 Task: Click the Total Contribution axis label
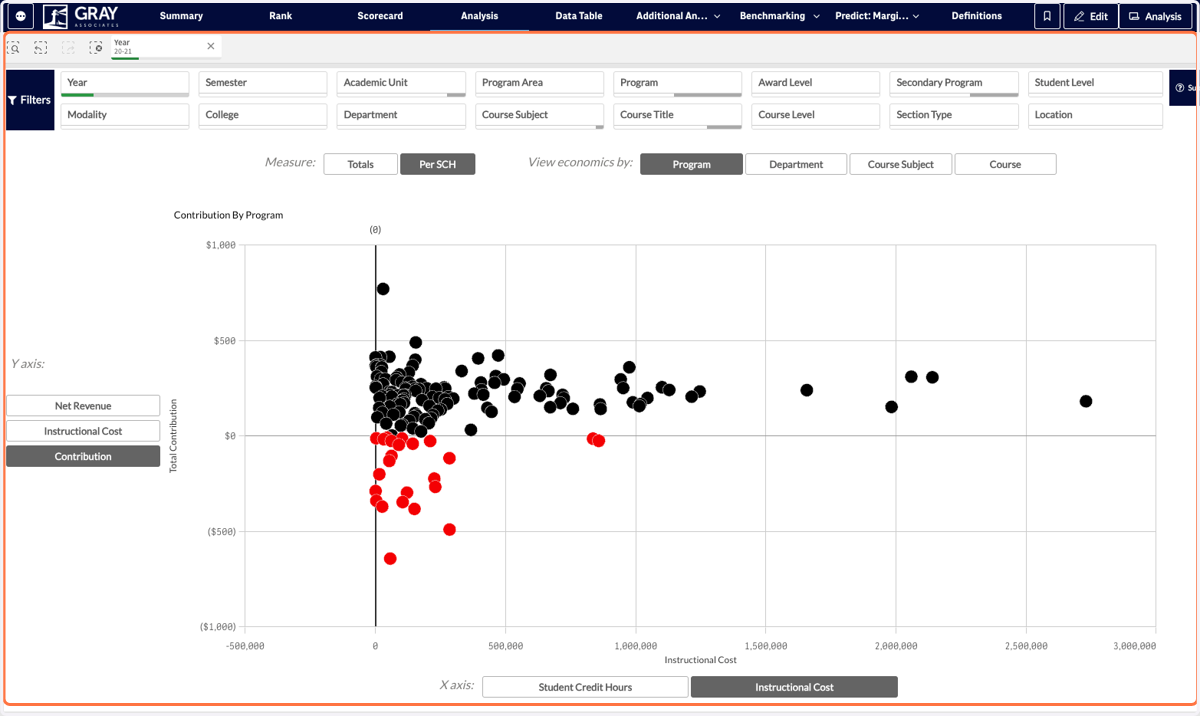tap(173, 436)
